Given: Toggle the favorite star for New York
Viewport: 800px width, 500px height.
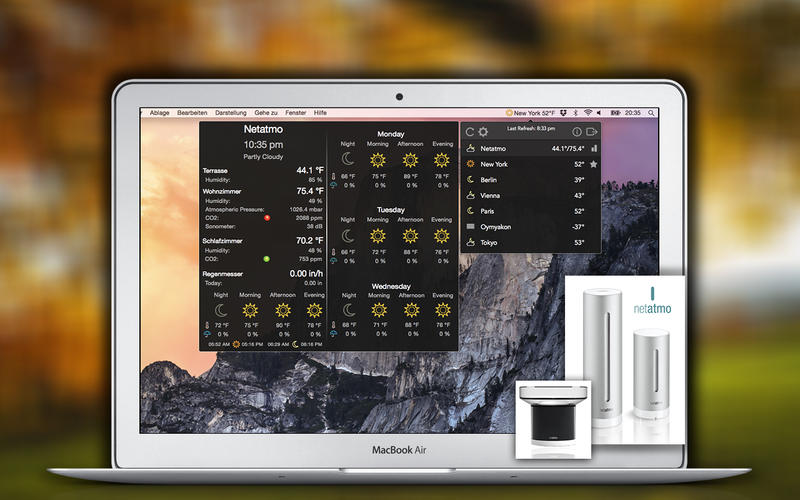Looking at the screenshot, I should [x=594, y=164].
